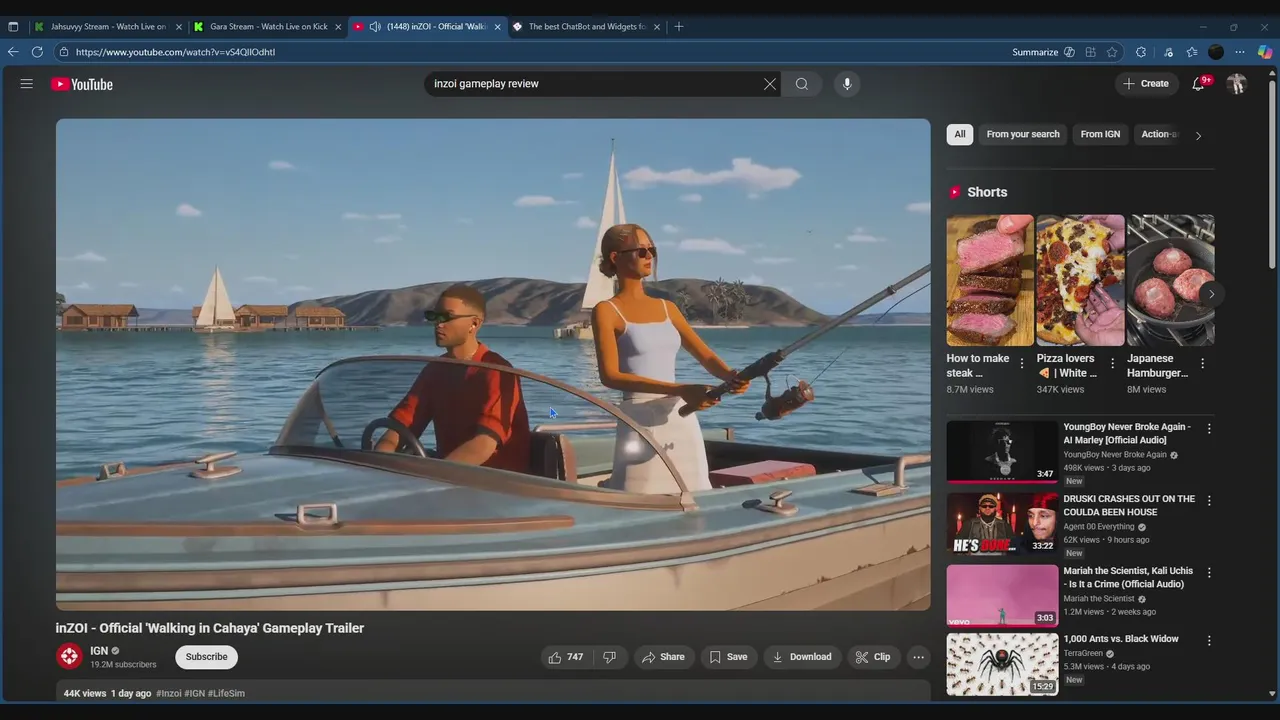Click the browser back arrow
Screen dimensions: 1280x720
pyautogui.click(x=13, y=52)
